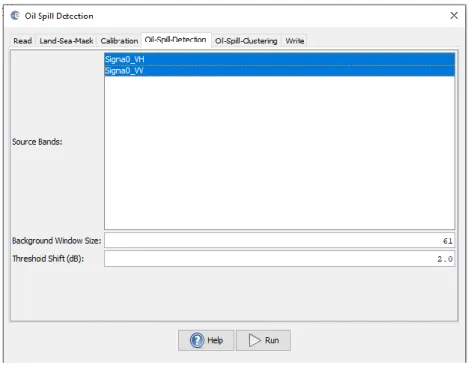The image size is (468, 365).
Task: Go to the Oil-Spill-Clustering tab
Action: [x=246, y=41]
